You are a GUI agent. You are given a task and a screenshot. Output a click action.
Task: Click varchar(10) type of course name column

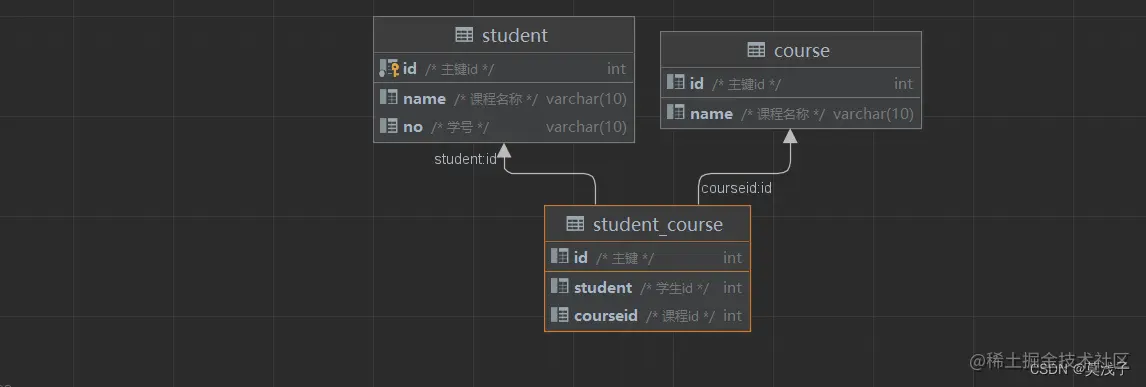tap(873, 114)
